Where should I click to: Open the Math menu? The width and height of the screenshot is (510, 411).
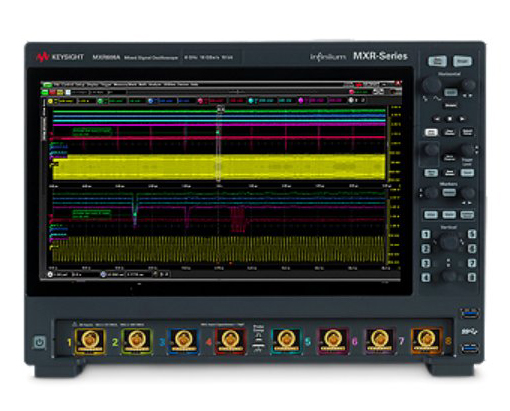coord(143,84)
